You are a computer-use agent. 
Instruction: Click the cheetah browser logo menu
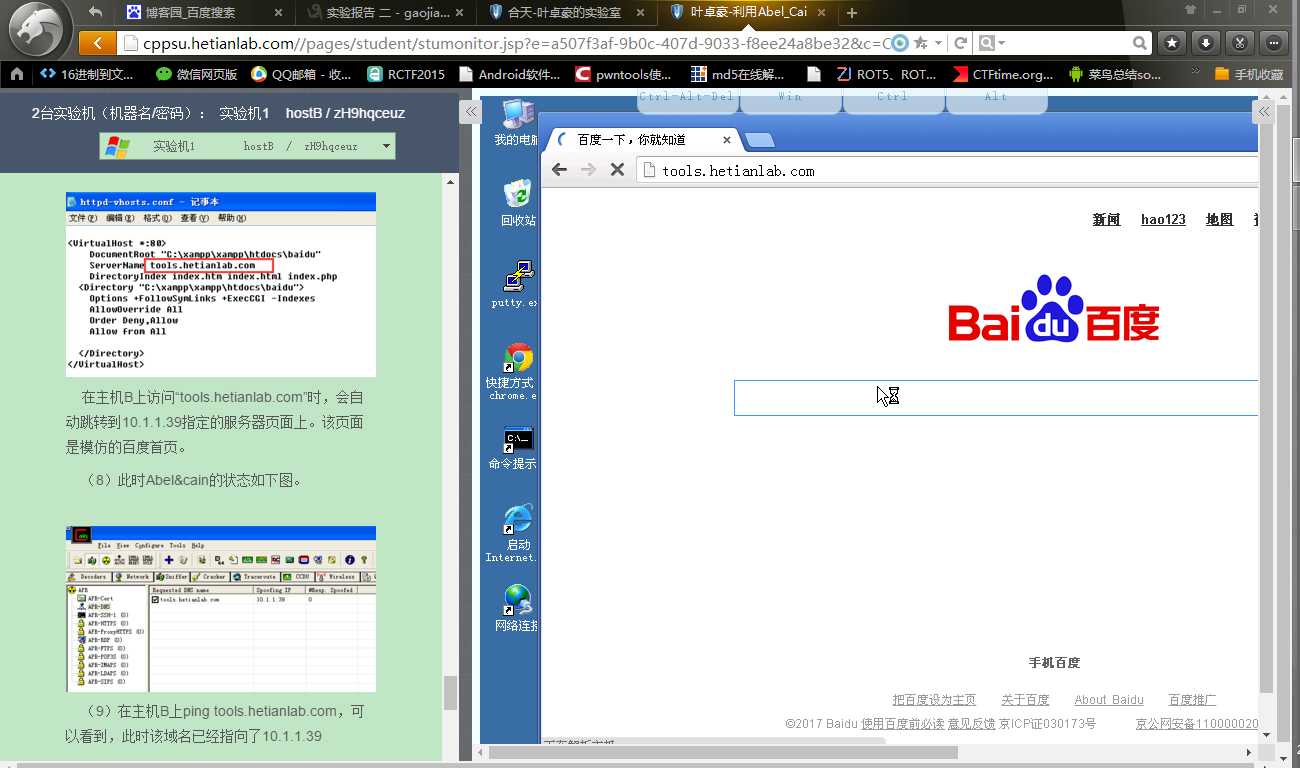[38, 30]
